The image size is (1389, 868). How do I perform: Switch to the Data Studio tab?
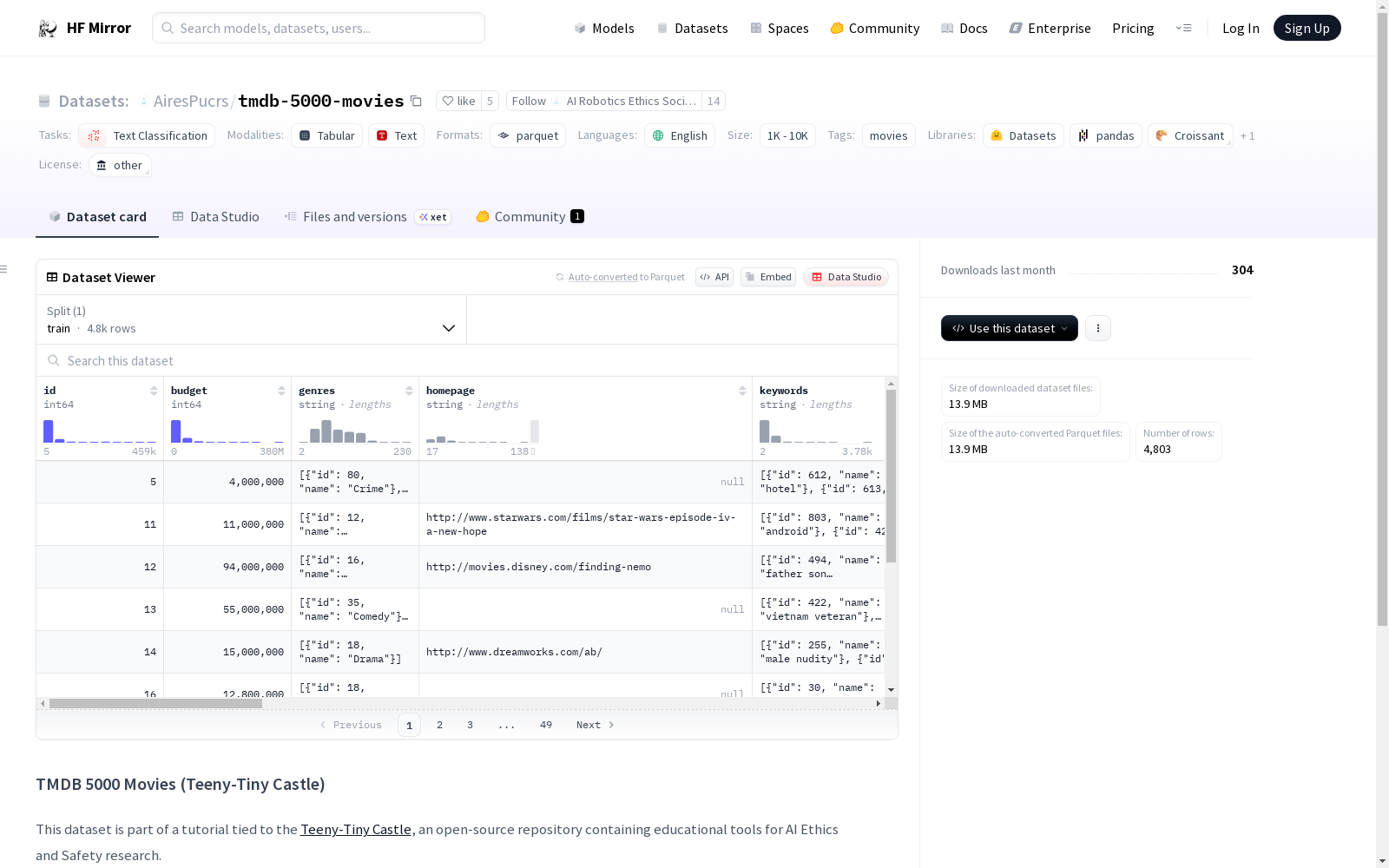(215, 217)
